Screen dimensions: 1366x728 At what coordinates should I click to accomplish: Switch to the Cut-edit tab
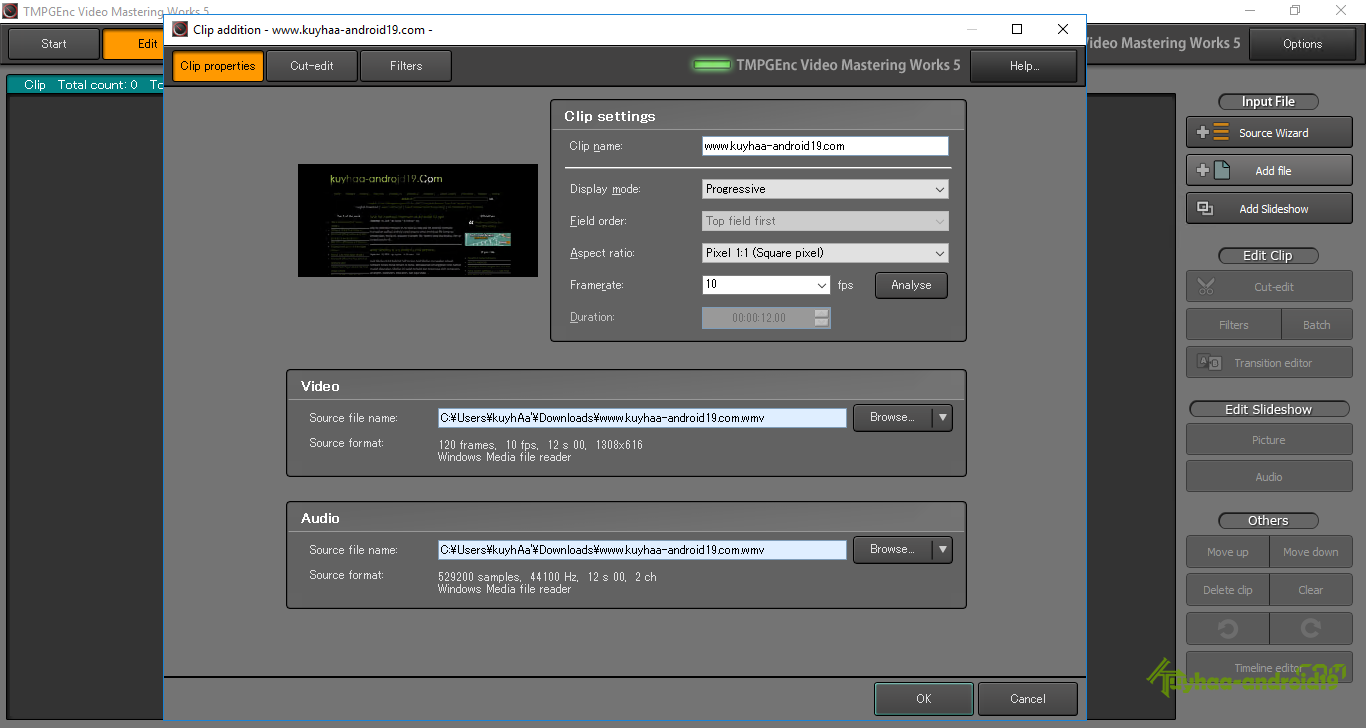tap(312, 66)
